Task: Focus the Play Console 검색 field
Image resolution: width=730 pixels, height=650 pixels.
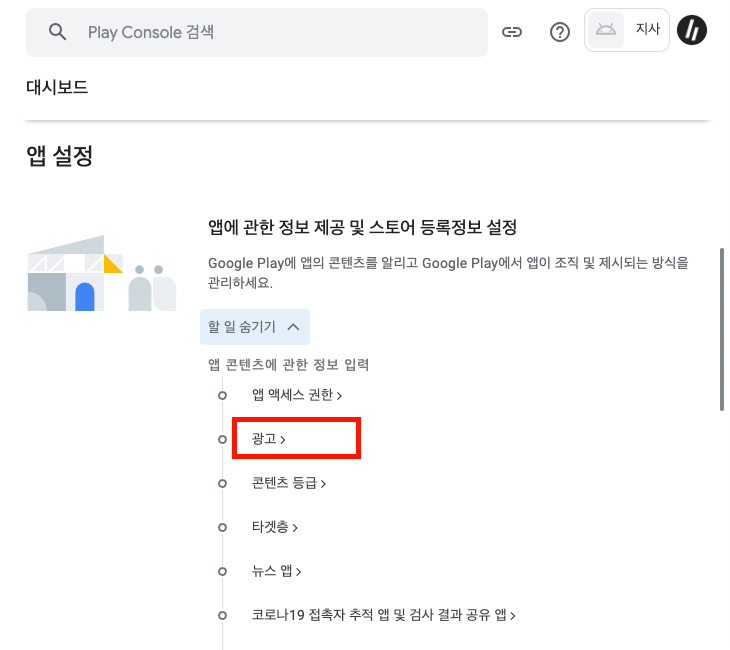Action: coord(257,32)
